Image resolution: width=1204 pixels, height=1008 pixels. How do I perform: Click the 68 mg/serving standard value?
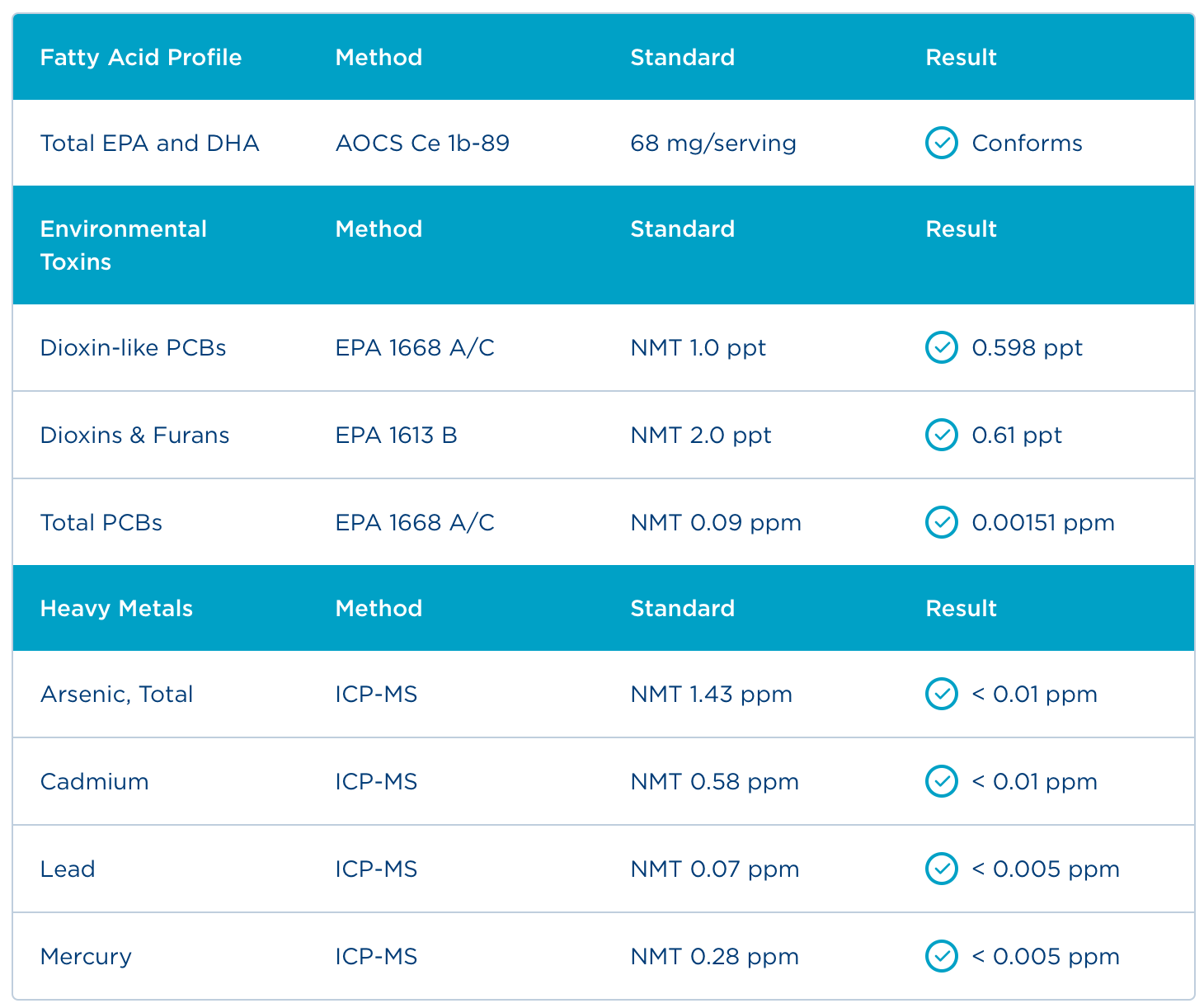point(713,143)
